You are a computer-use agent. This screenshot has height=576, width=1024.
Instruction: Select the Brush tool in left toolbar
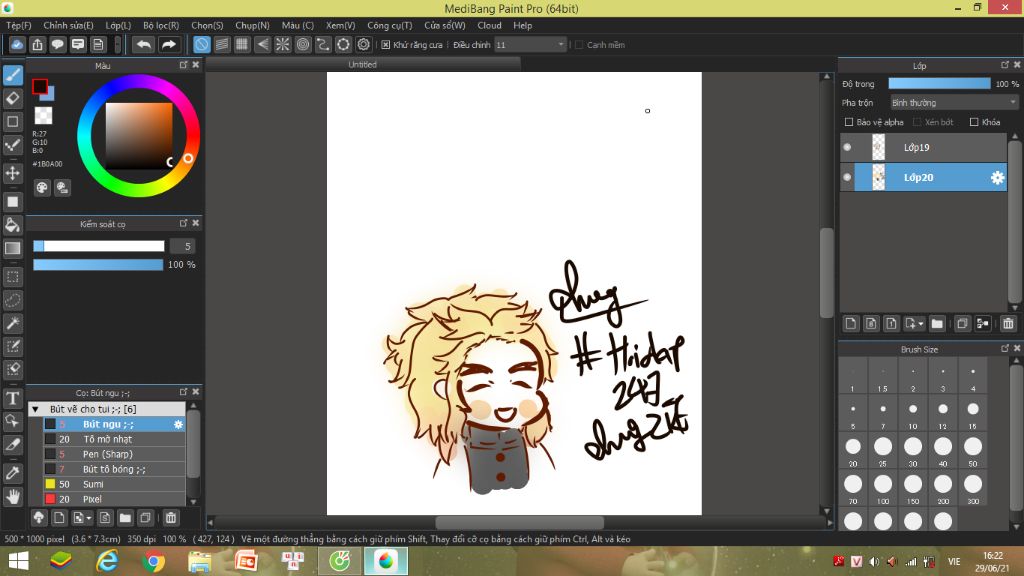point(13,74)
